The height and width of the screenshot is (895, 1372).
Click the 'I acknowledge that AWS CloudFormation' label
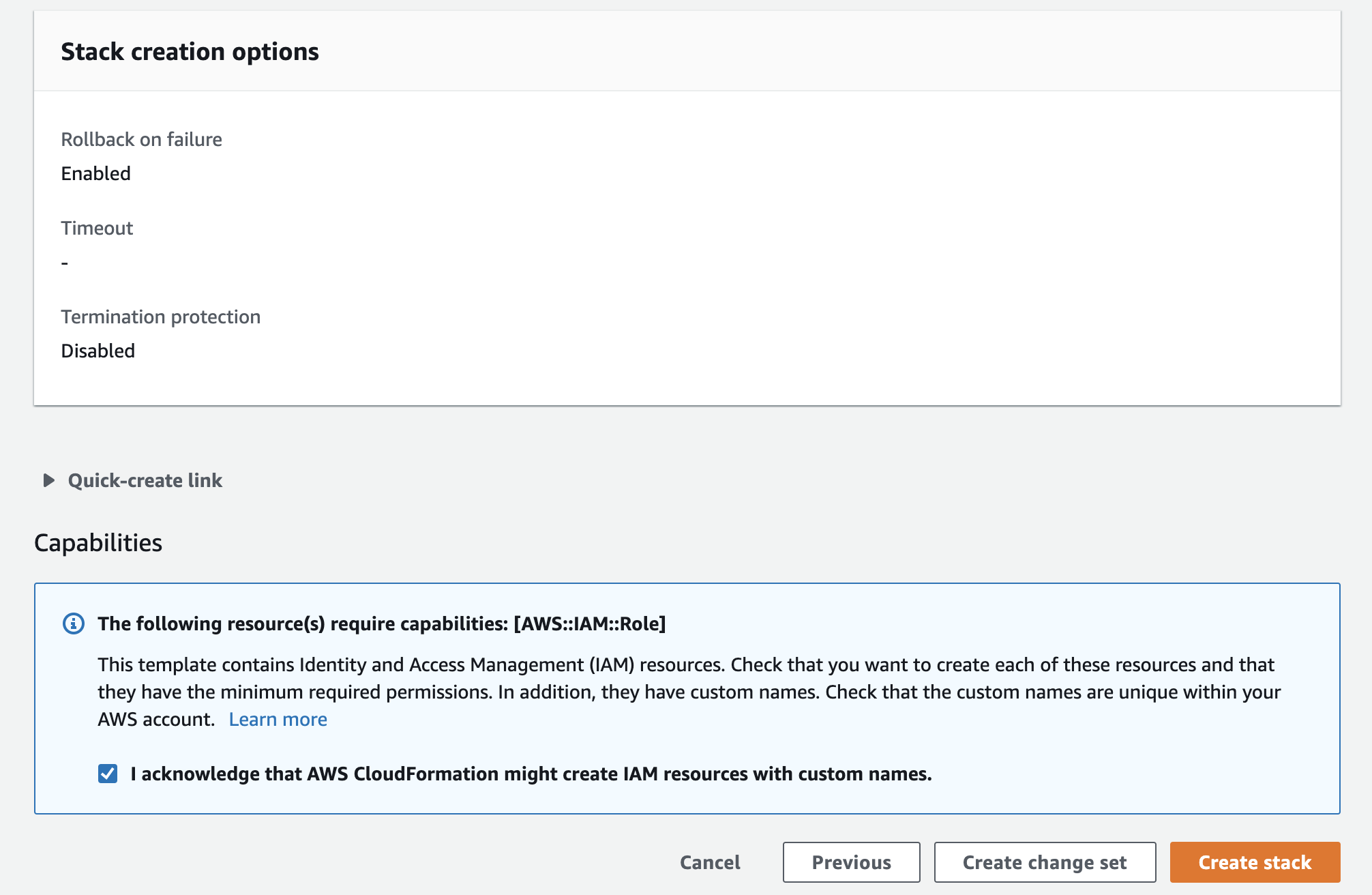pyautogui.click(x=531, y=774)
